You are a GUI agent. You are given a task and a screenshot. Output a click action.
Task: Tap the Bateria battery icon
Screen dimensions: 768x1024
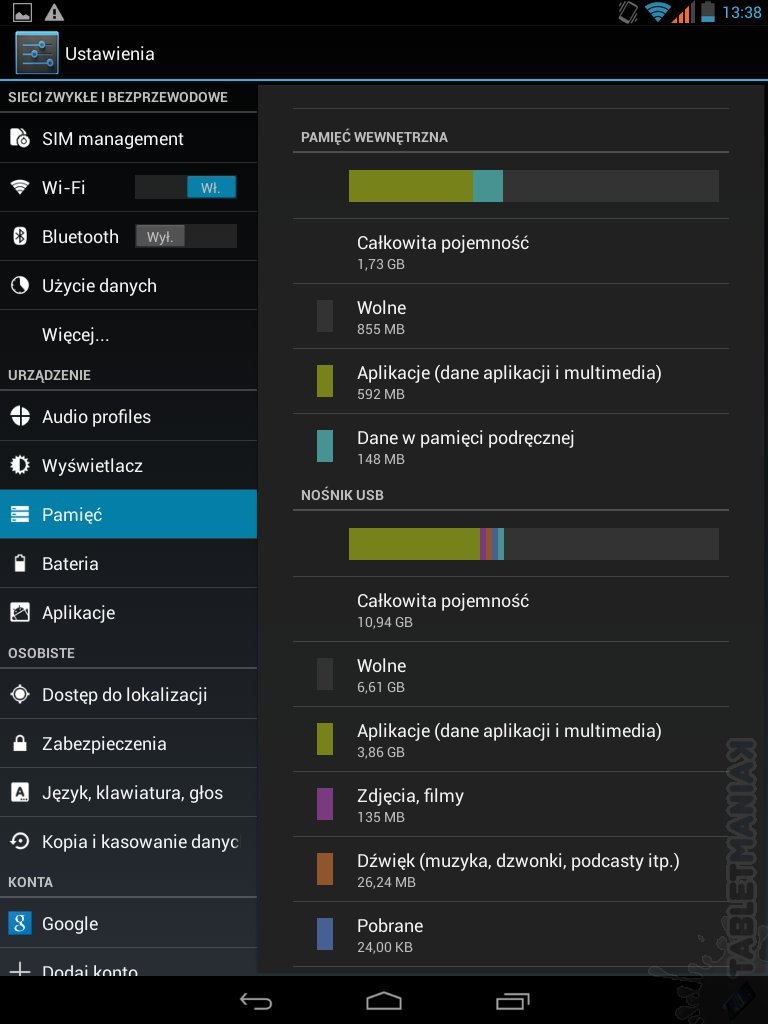[x=20, y=564]
